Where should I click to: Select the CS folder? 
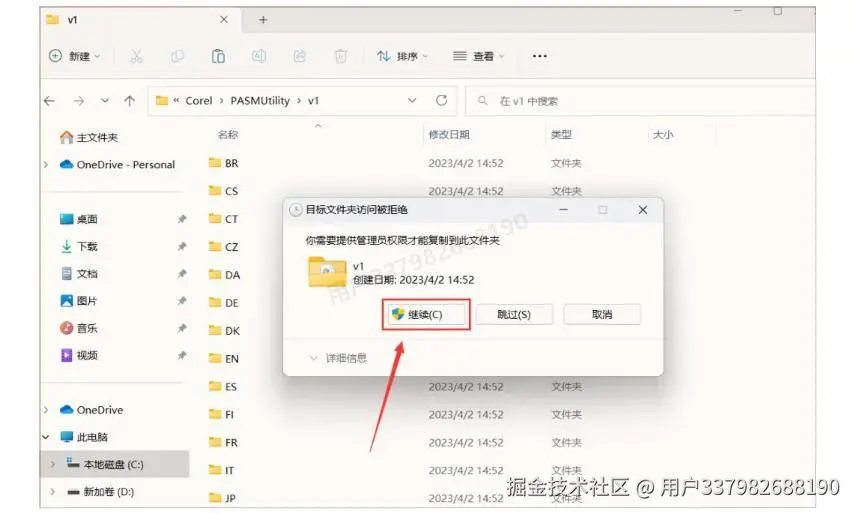(224, 191)
